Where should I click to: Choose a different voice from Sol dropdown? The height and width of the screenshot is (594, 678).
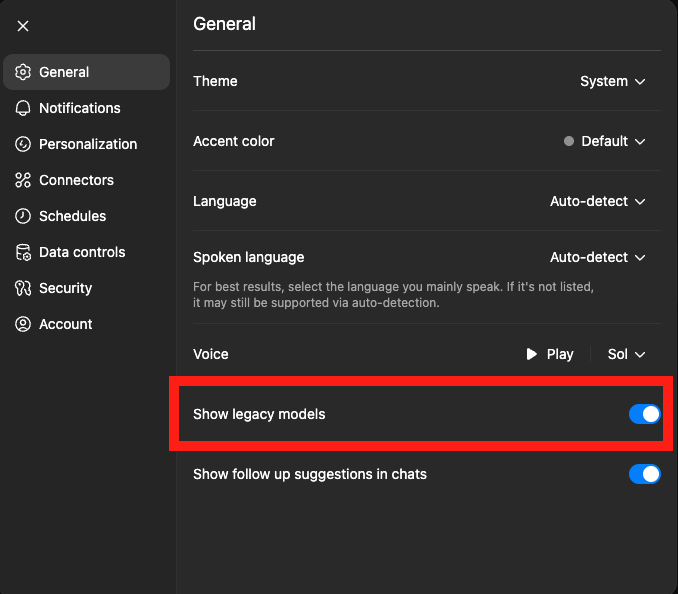point(627,354)
